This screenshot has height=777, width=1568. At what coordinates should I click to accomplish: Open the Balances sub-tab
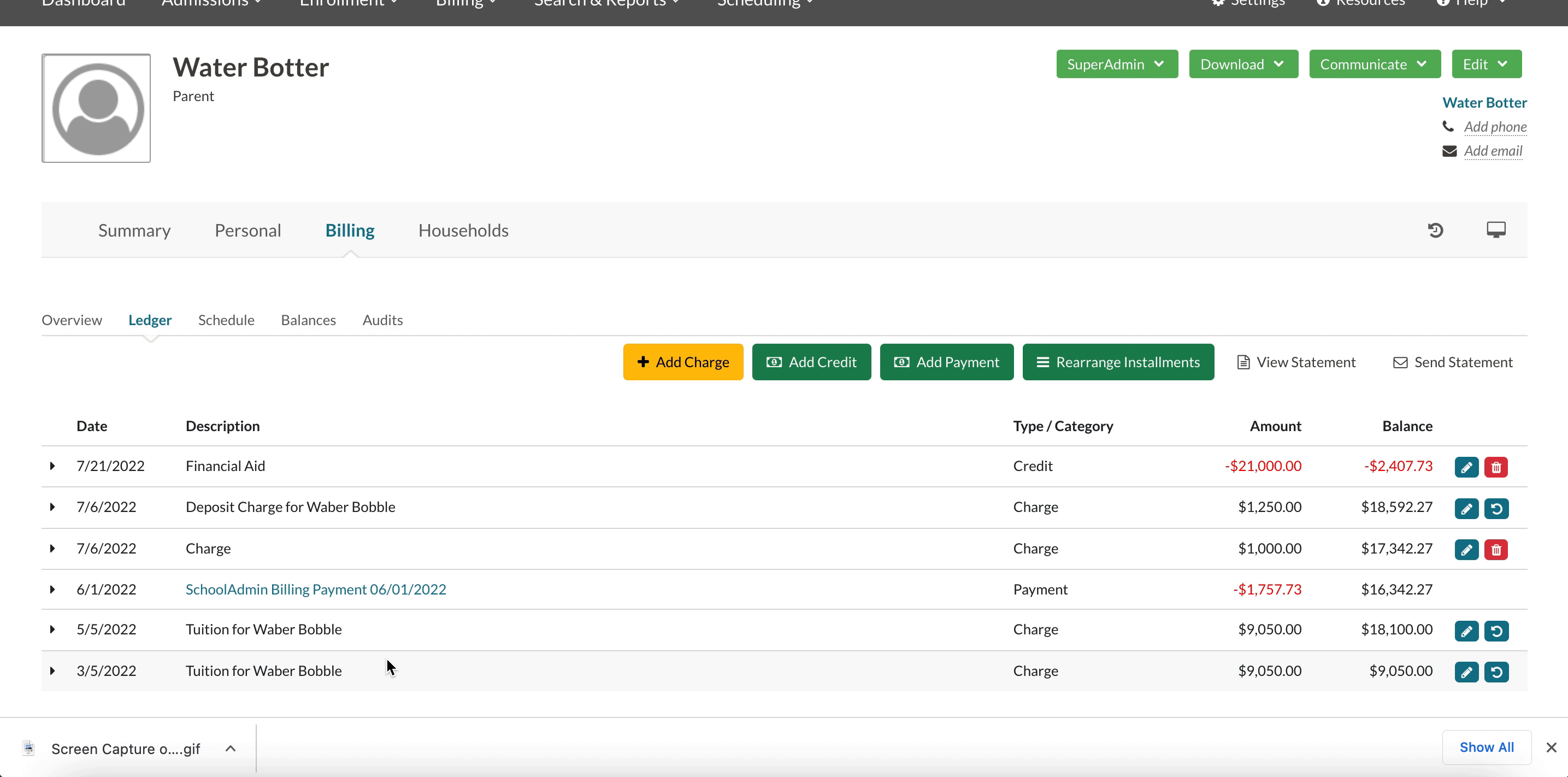pyautogui.click(x=308, y=320)
